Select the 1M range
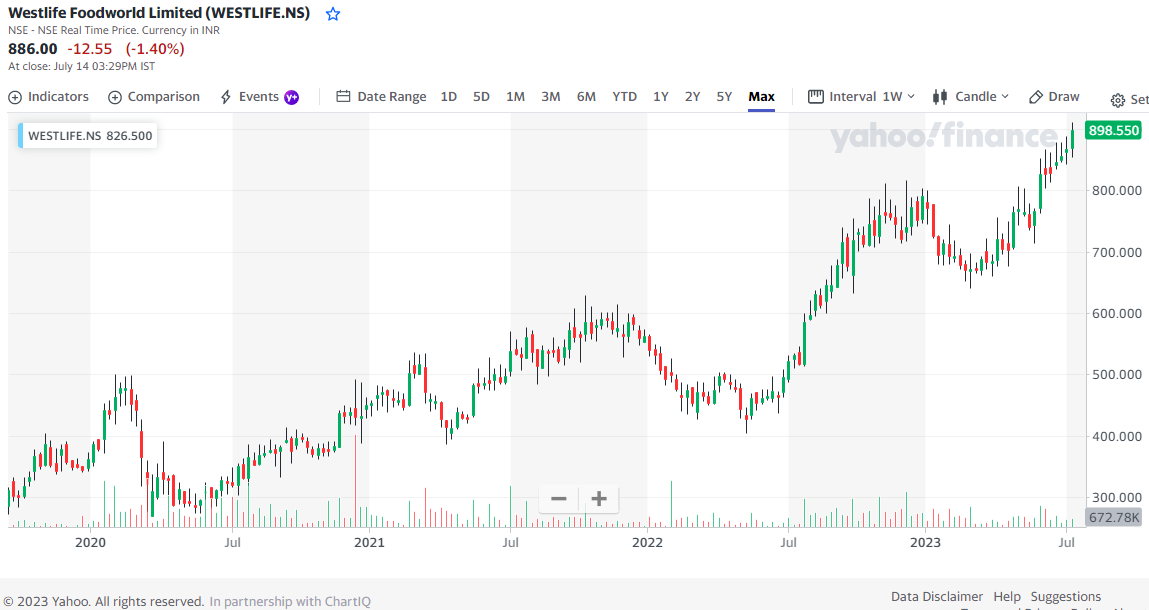 coord(515,97)
